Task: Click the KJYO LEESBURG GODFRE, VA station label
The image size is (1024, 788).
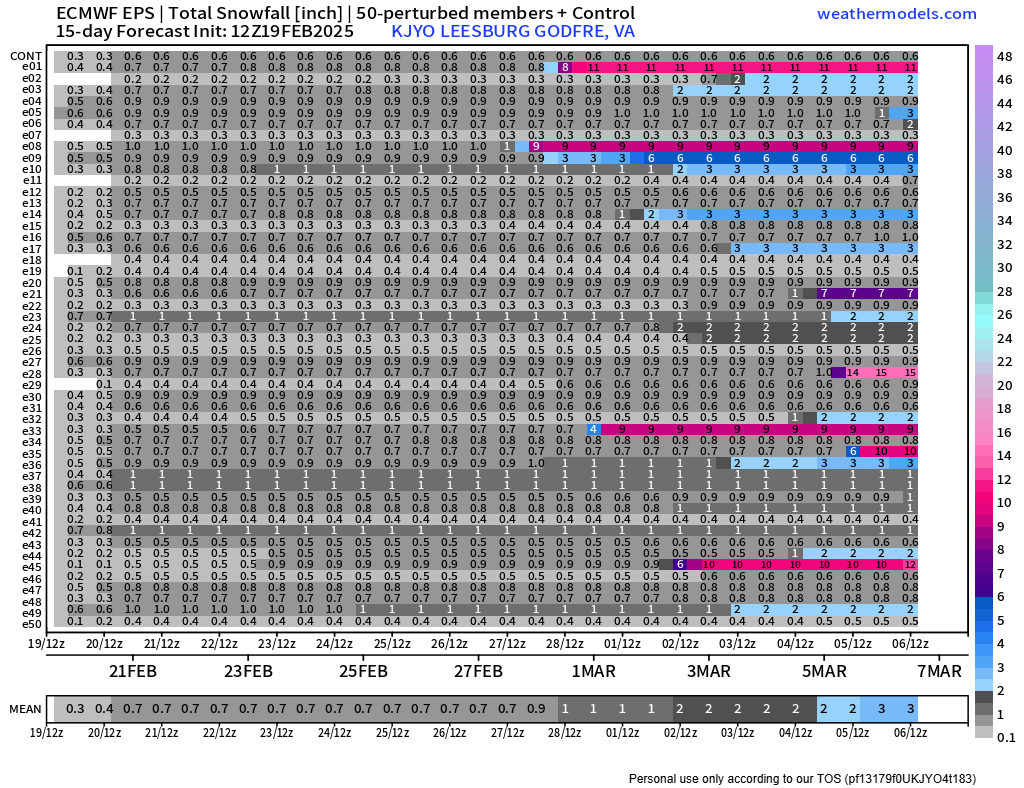Action: 513,31
